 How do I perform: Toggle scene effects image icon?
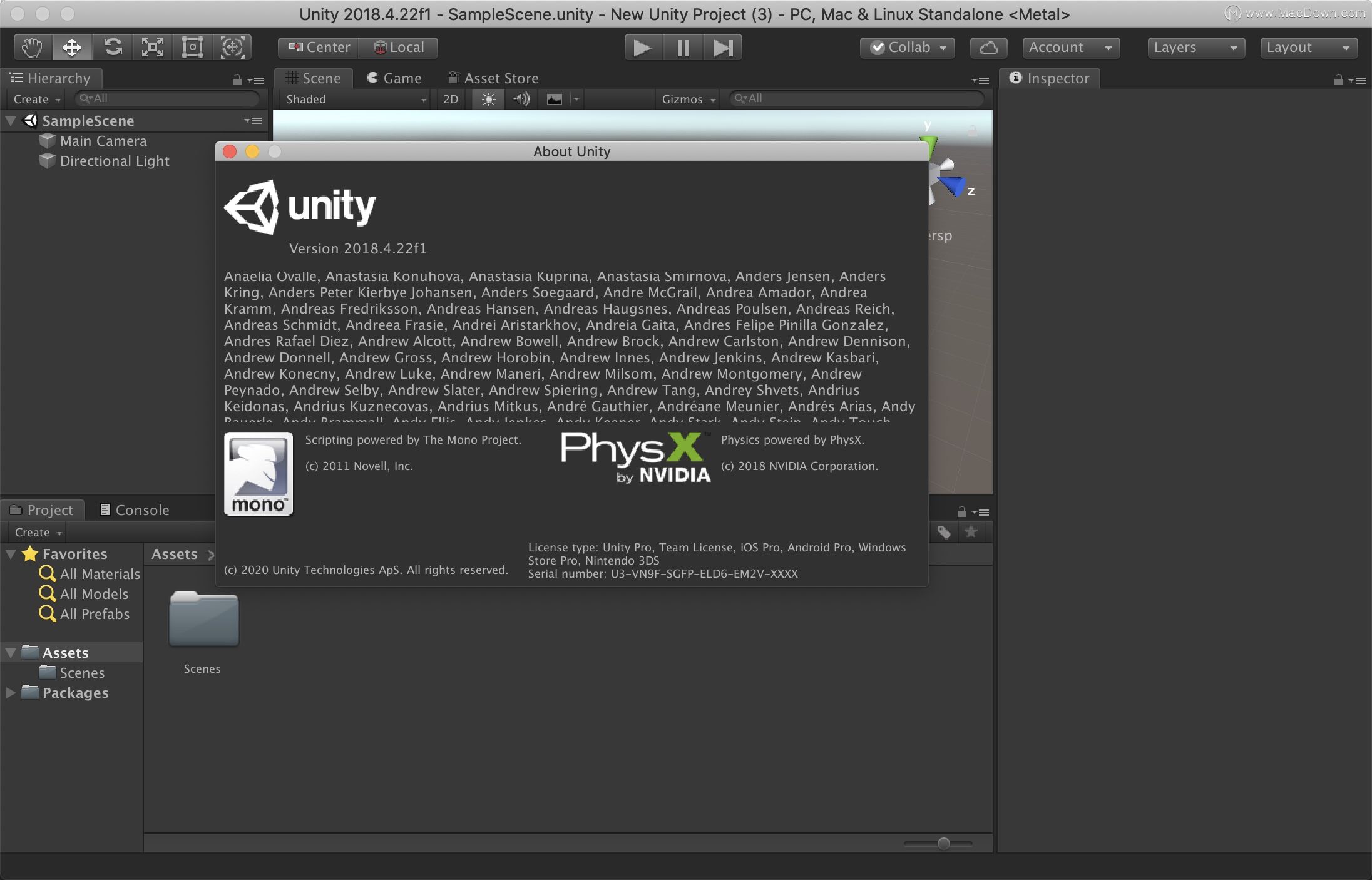click(555, 99)
